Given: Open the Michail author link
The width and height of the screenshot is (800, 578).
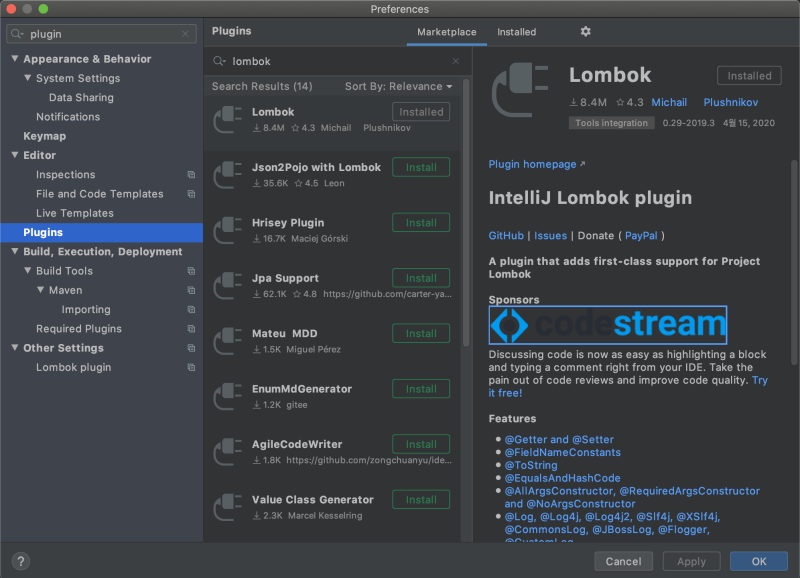Looking at the screenshot, I should point(669,103).
